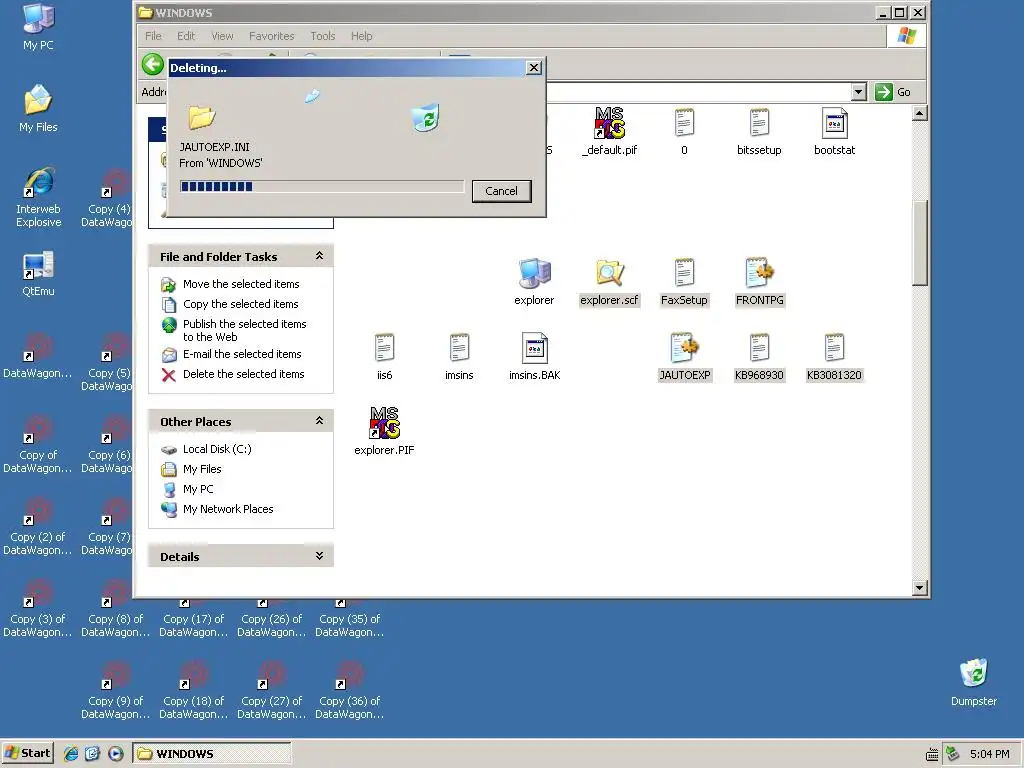Open My Files desktop icon
This screenshot has height=768, width=1024.
pyautogui.click(x=38, y=108)
